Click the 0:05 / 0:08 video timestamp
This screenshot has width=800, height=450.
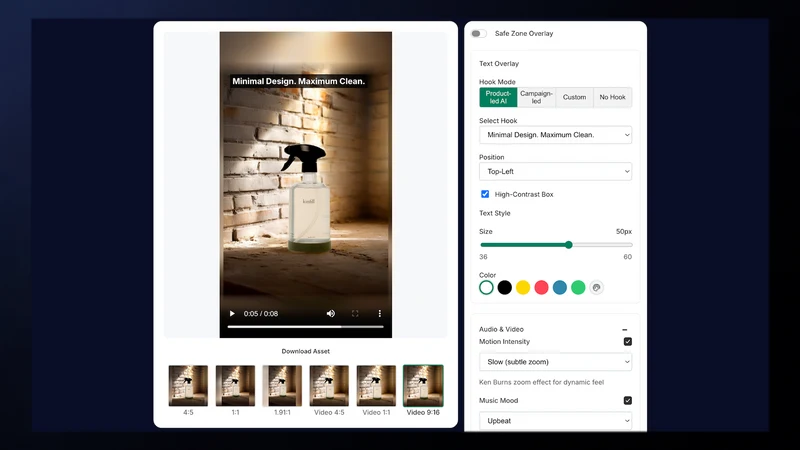click(261, 313)
